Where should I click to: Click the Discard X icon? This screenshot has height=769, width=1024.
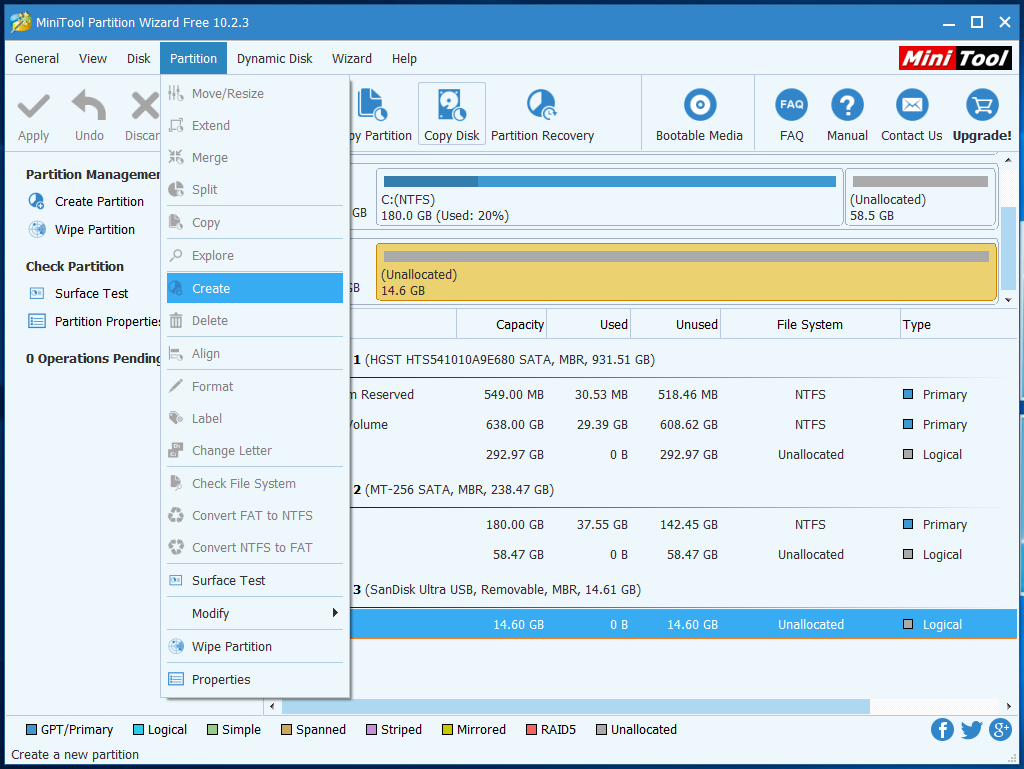pos(144,106)
